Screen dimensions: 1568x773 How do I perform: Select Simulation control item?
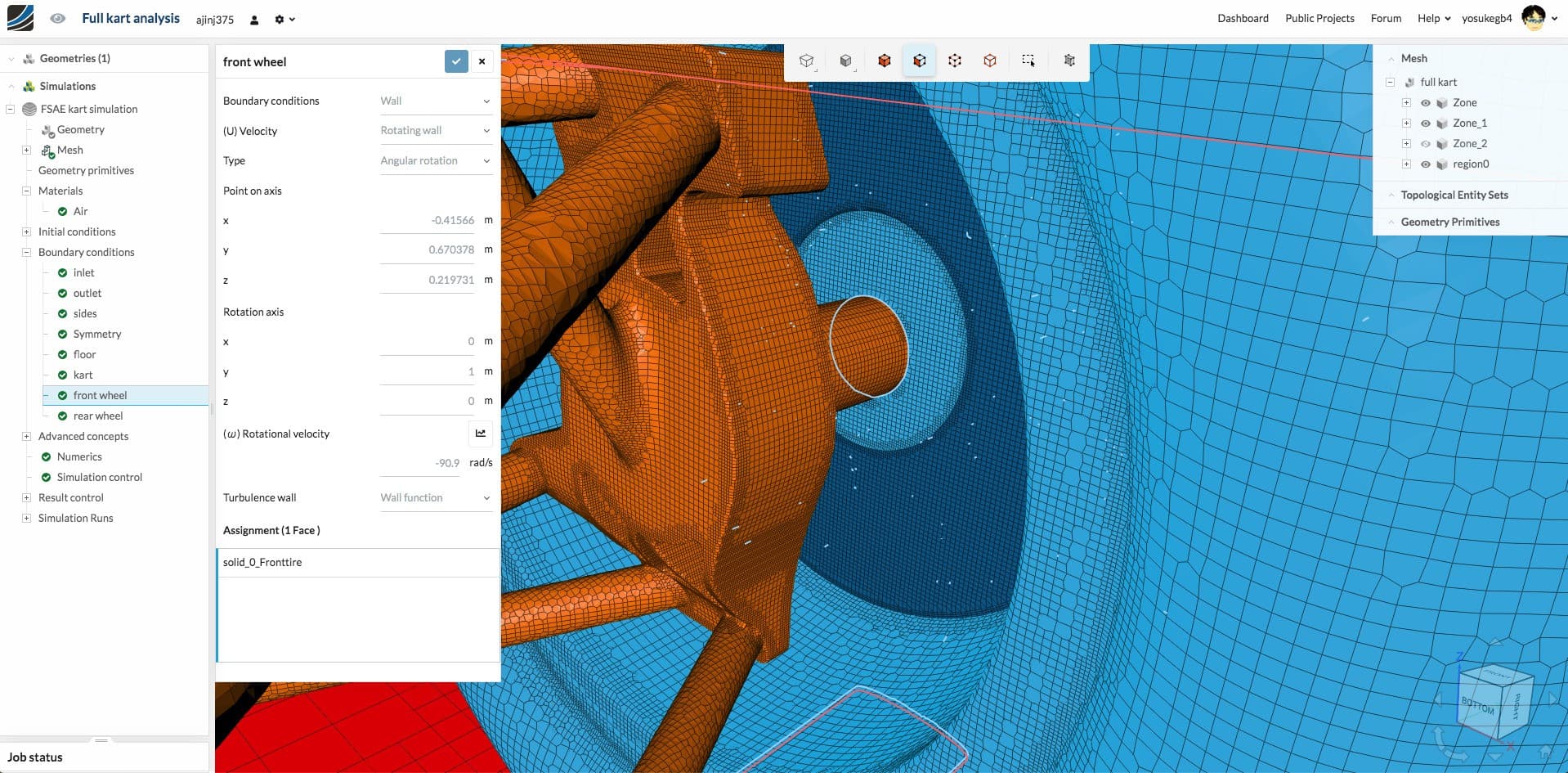click(99, 477)
